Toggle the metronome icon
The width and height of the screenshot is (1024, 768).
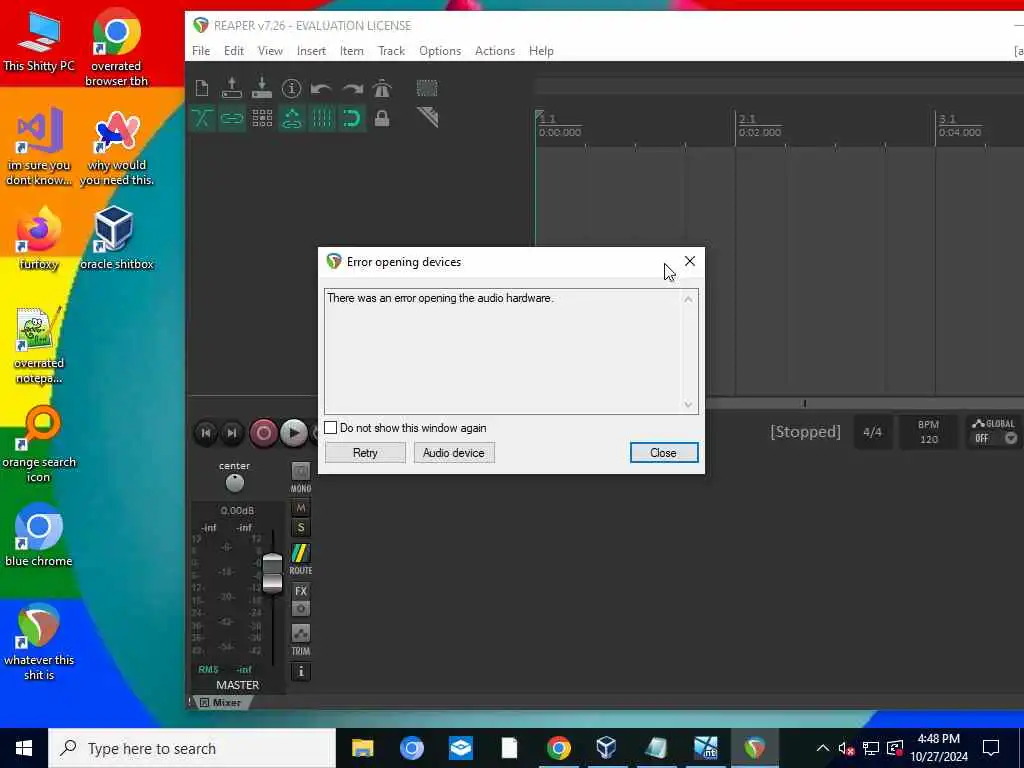(x=382, y=88)
